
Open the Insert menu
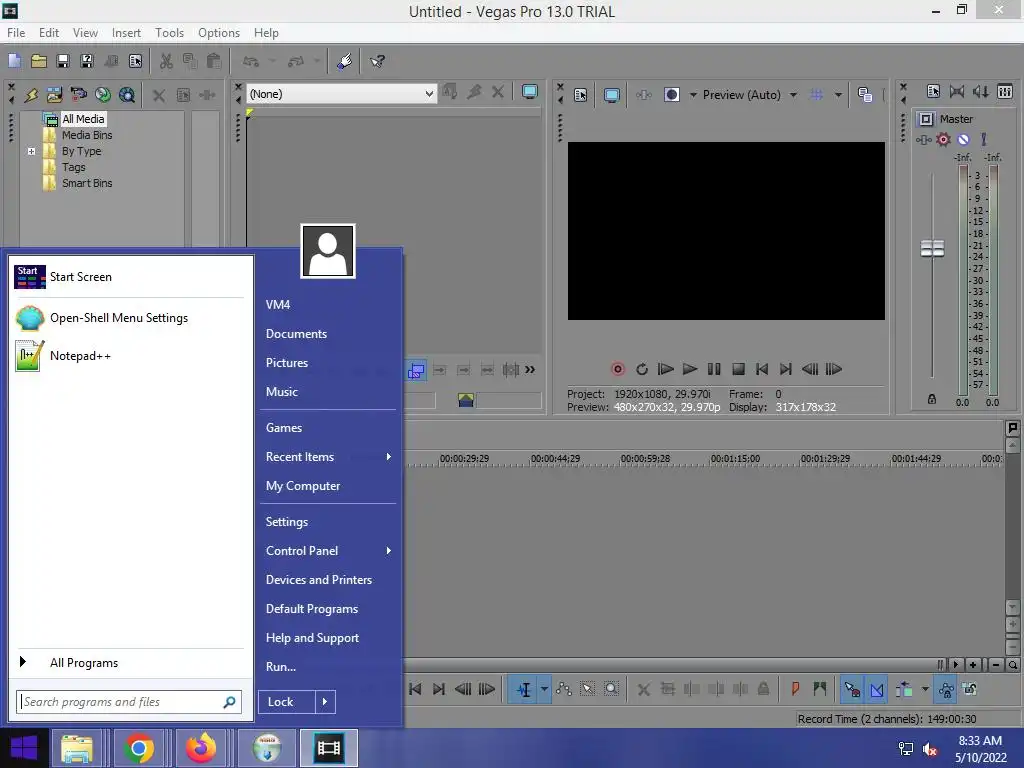(126, 33)
